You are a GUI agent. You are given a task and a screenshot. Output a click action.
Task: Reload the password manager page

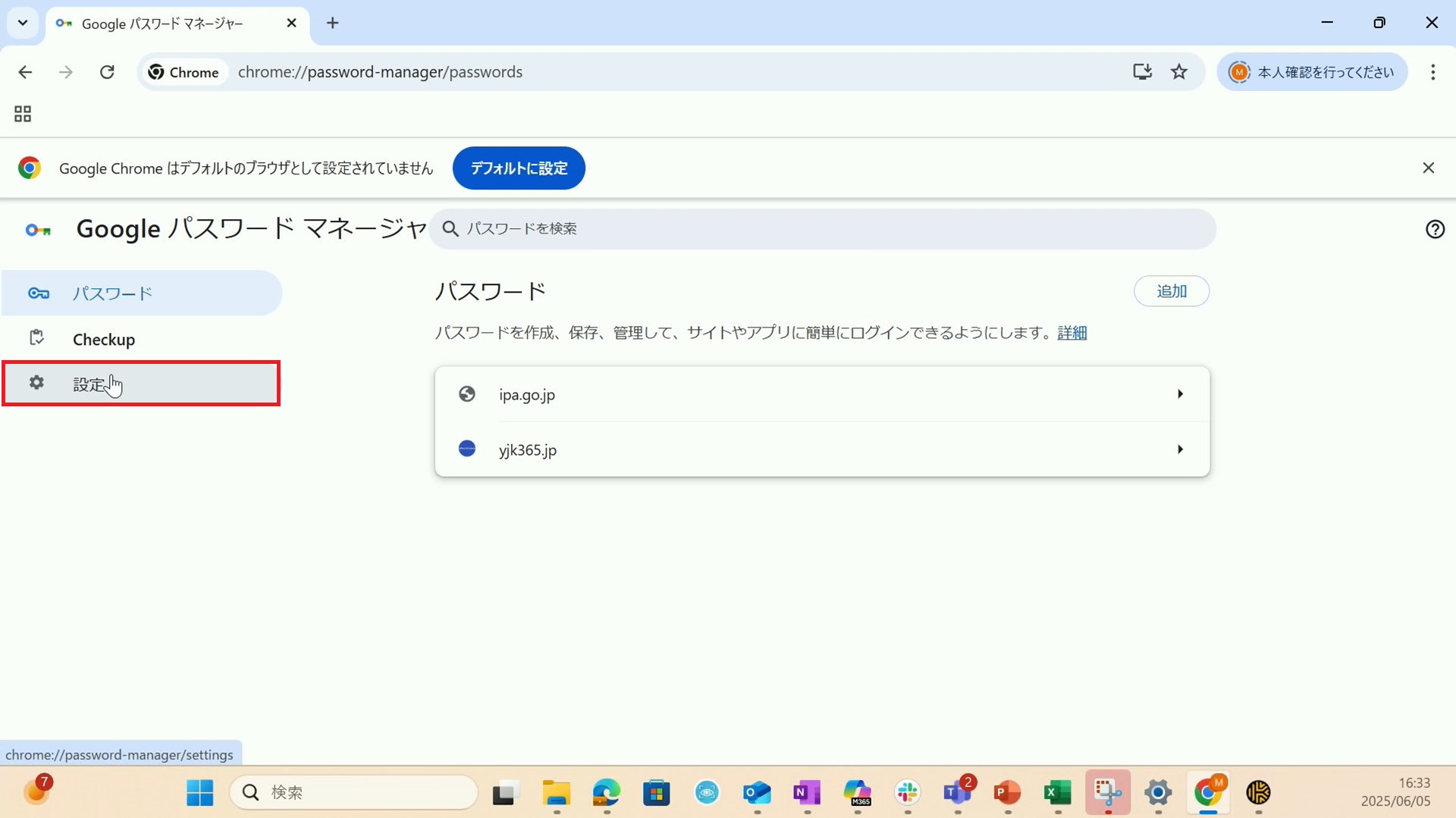tap(107, 72)
